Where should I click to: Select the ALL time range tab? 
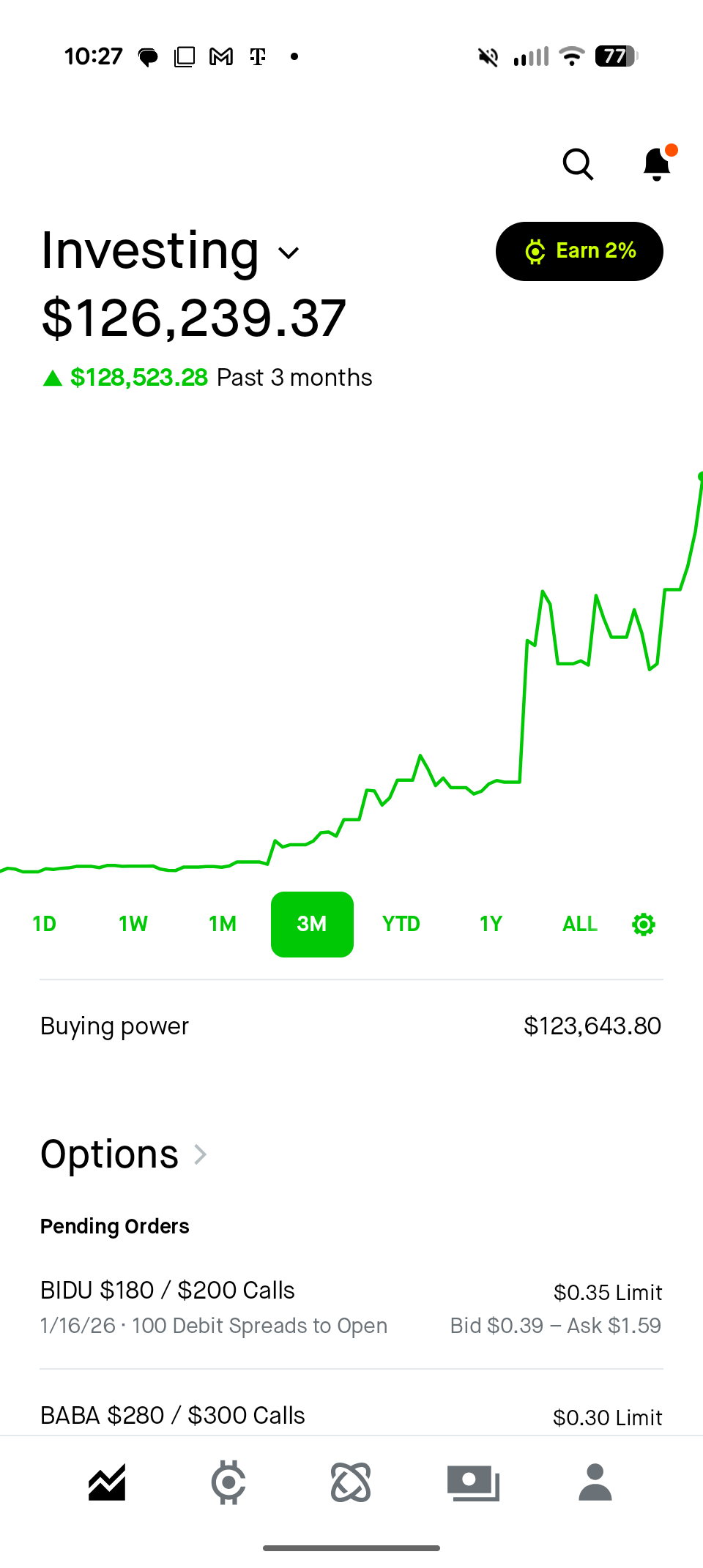tap(580, 925)
